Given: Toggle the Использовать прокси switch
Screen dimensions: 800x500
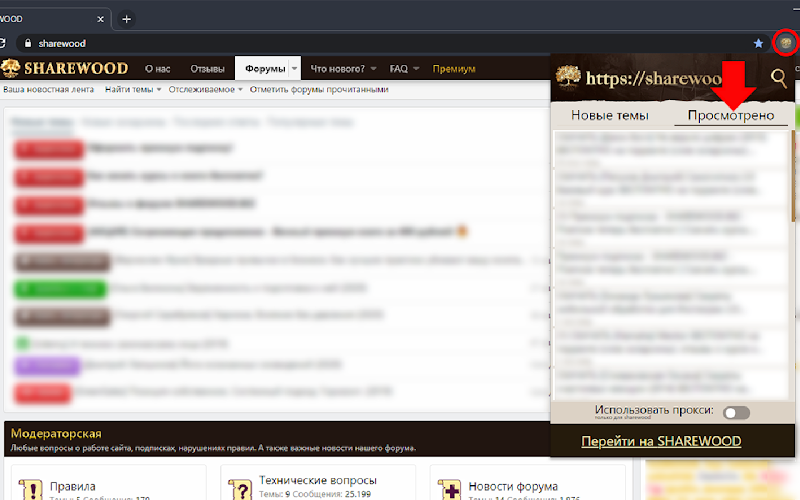Looking at the screenshot, I should (736, 412).
